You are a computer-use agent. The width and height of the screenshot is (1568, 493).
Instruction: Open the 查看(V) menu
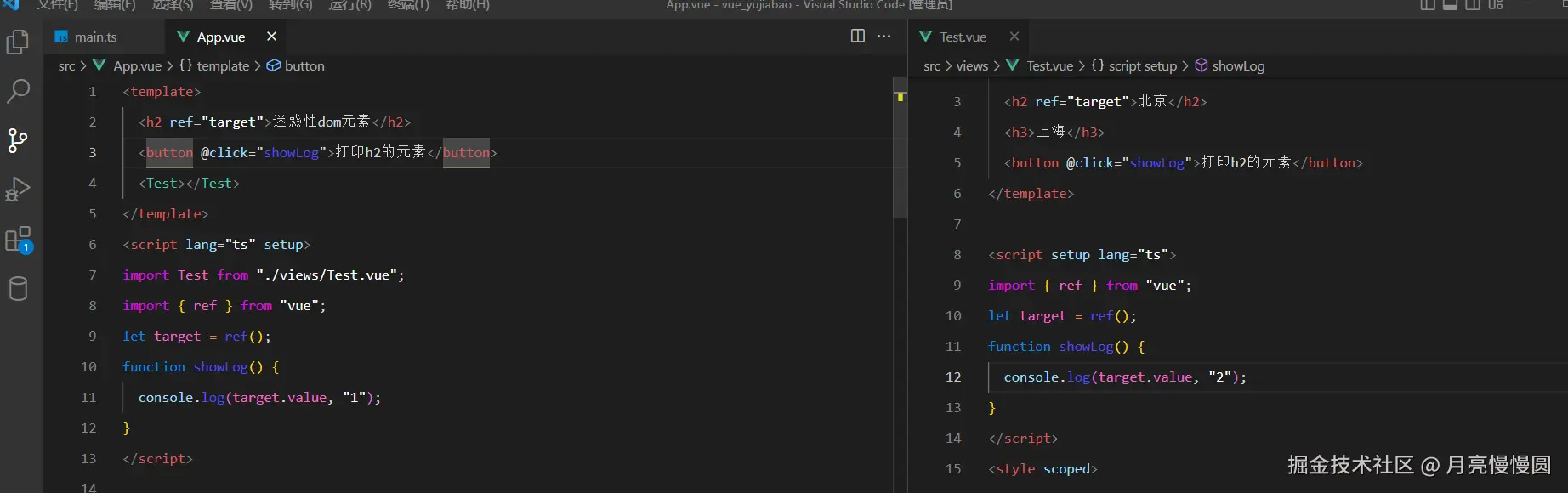231,5
